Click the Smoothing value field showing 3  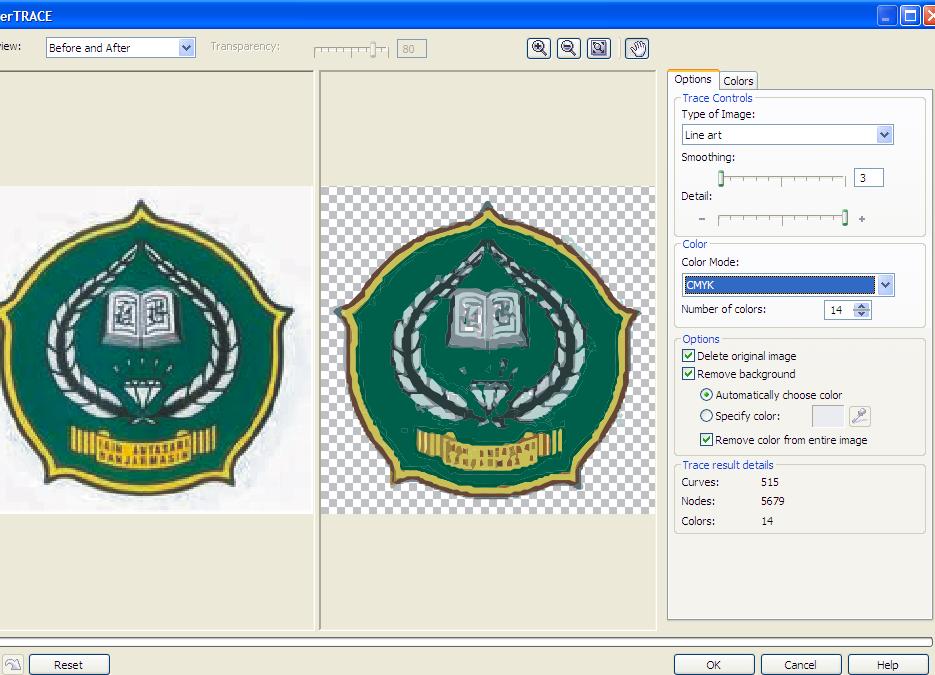point(869,178)
